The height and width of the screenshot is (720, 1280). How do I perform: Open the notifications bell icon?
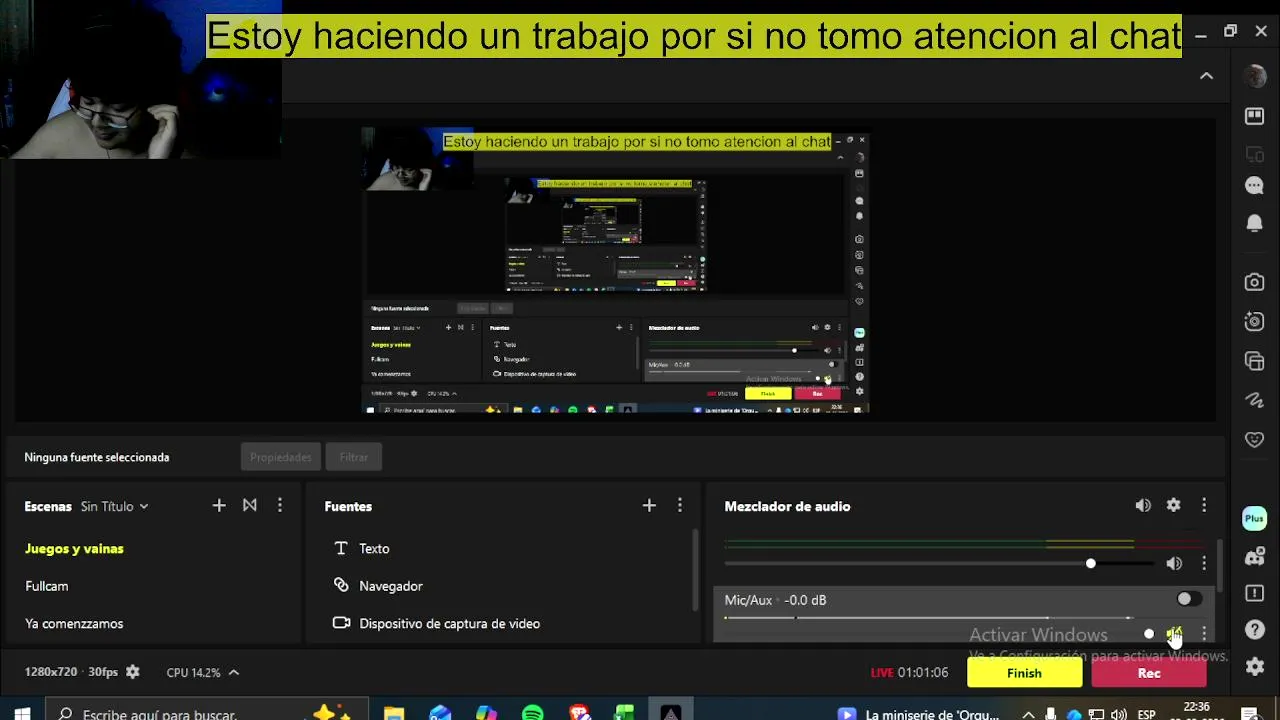(1255, 223)
